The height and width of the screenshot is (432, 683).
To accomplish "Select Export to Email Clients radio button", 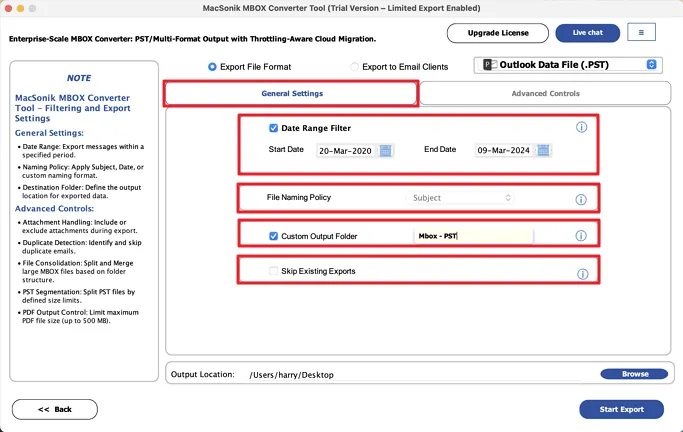I will (355, 67).
